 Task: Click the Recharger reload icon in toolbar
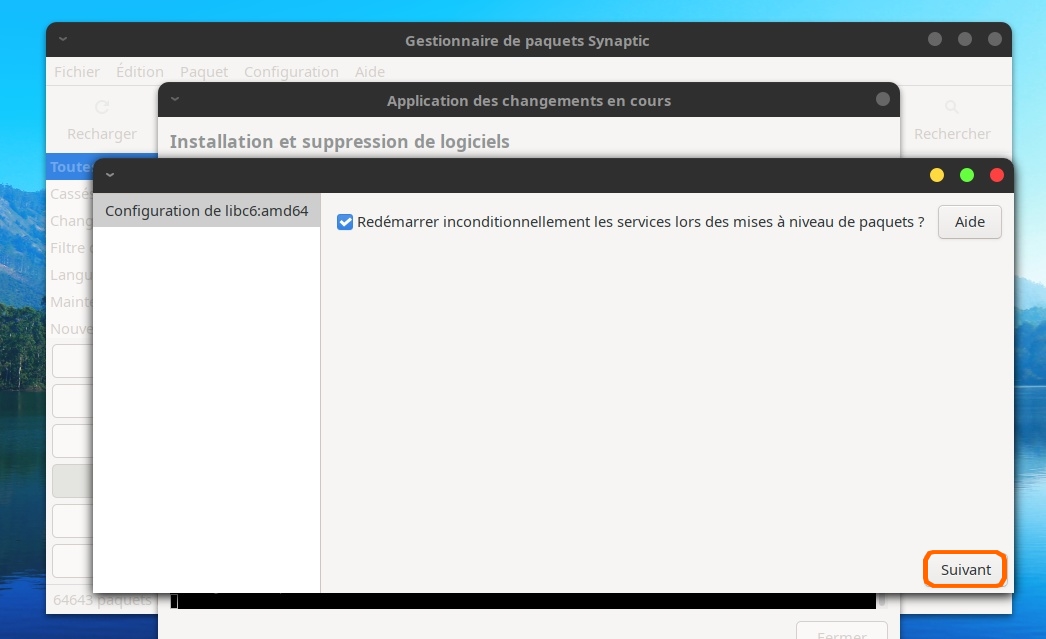101,107
